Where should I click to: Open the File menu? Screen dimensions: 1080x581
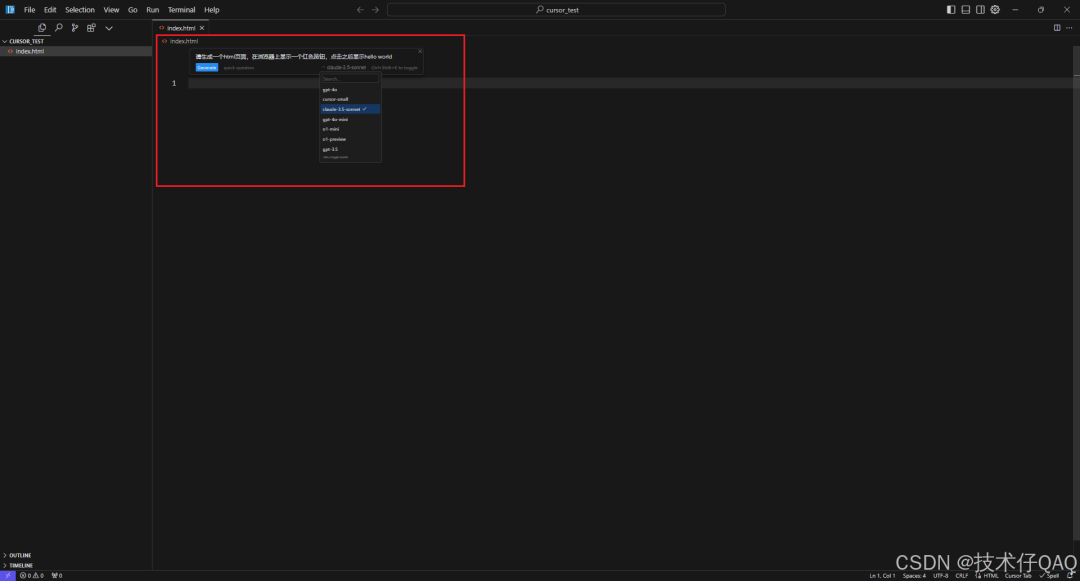pyautogui.click(x=30, y=10)
